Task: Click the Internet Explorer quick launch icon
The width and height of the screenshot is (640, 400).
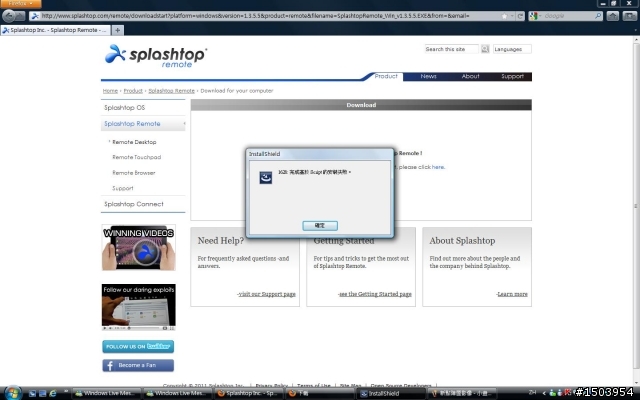Action: [53, 393]
